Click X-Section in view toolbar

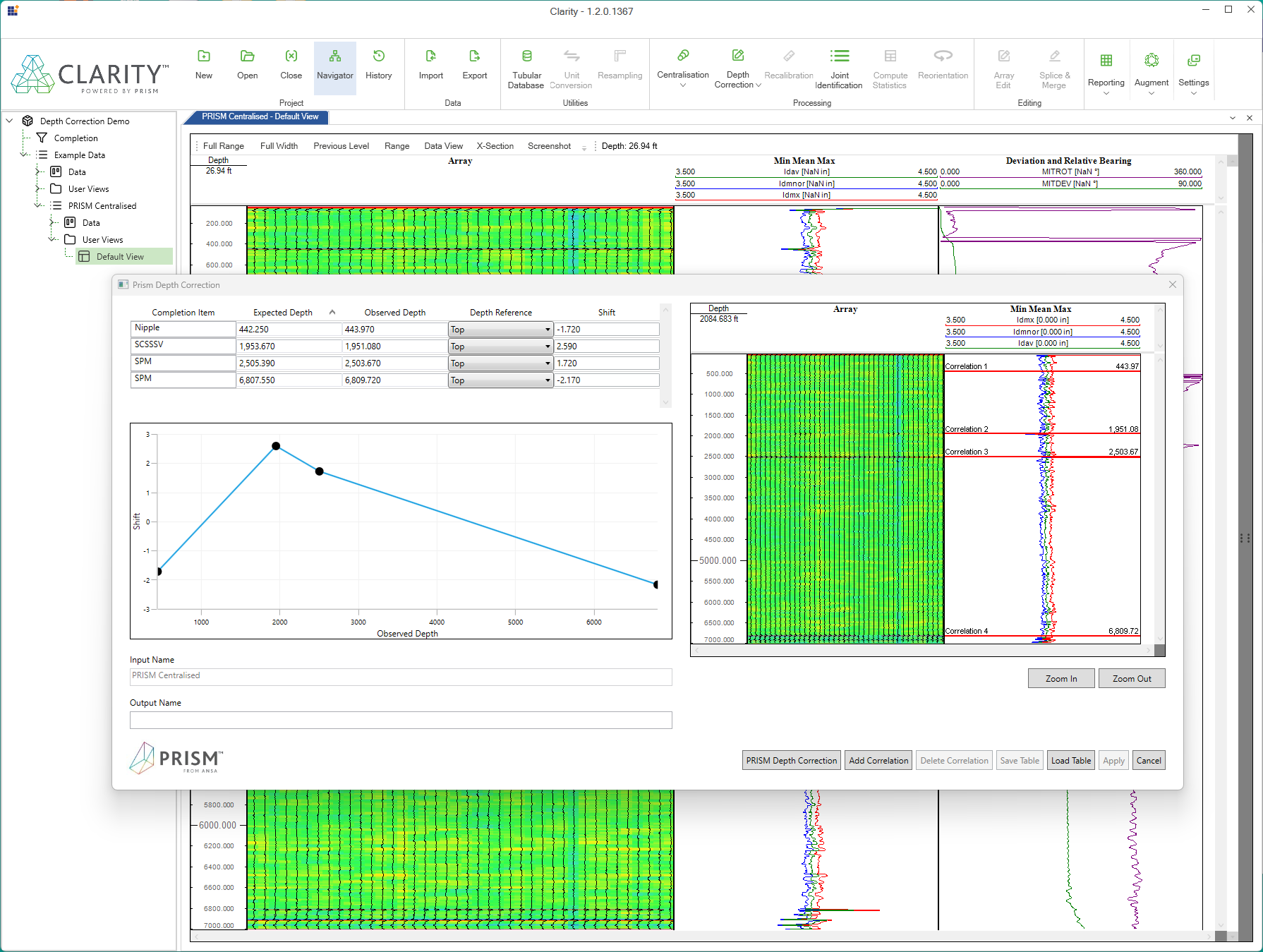pyautogui.click(x=495, y=146)
